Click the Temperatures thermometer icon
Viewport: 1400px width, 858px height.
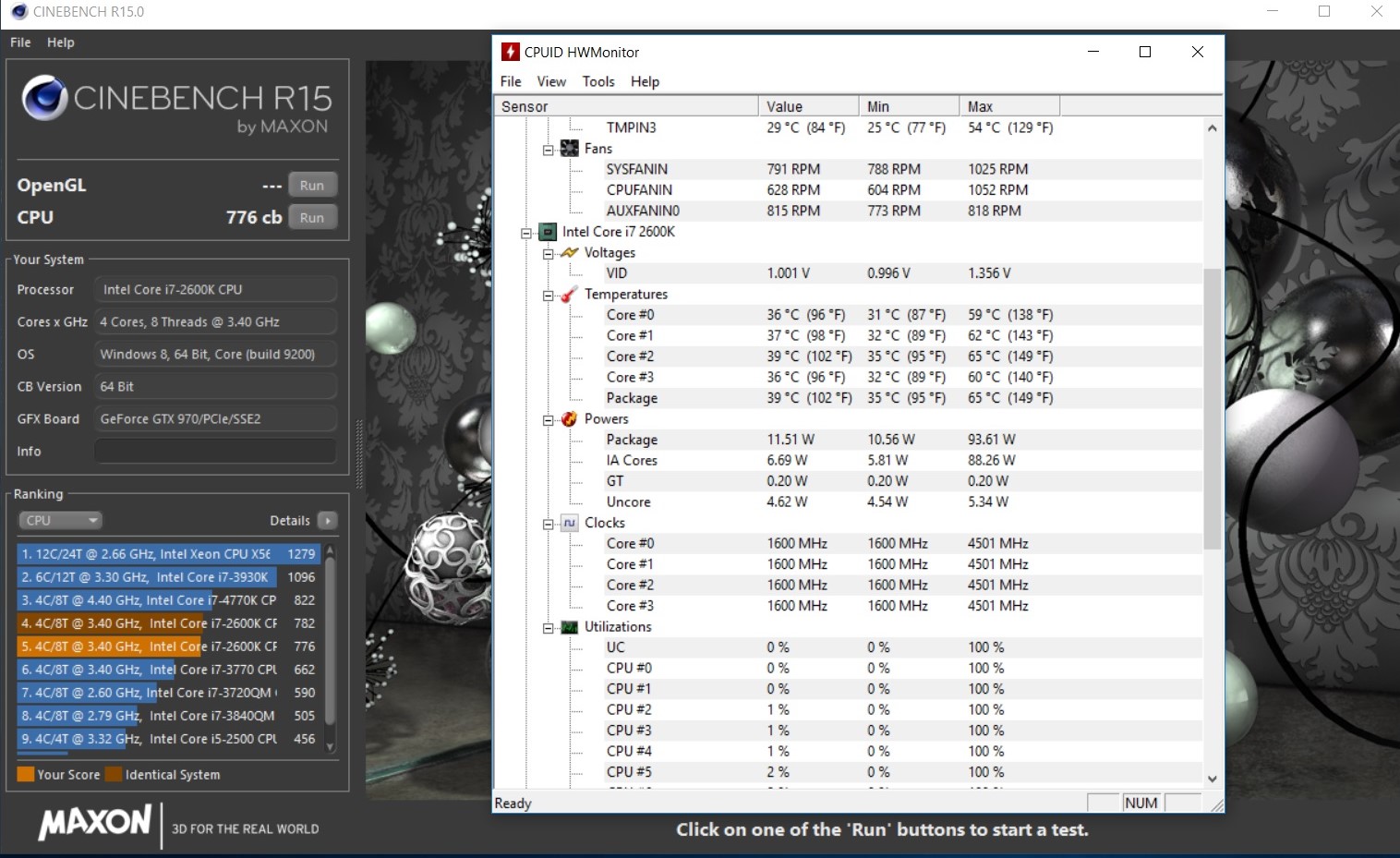(x=570, y=295)
